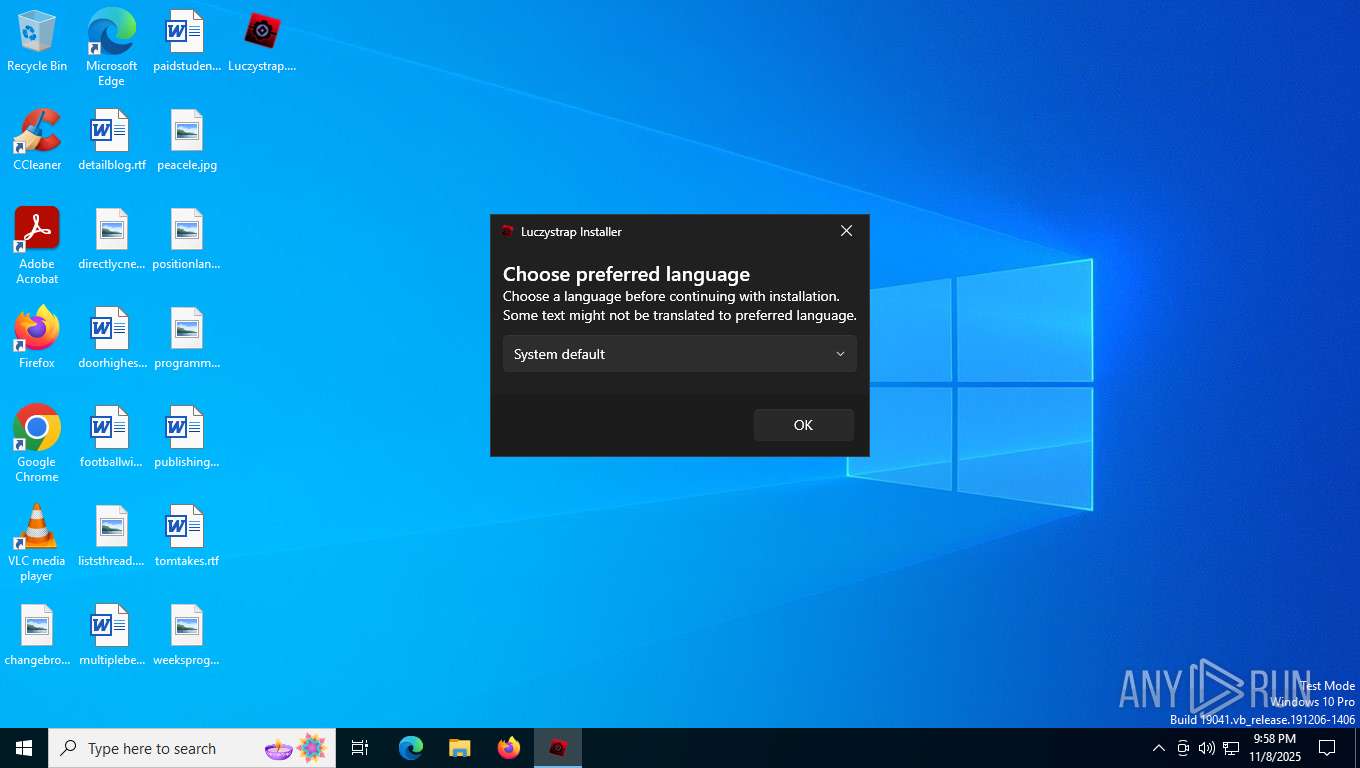Select the Firefox desktop shortcut
The height and width of the screenshot is (768, 1360).
(37, 339)
